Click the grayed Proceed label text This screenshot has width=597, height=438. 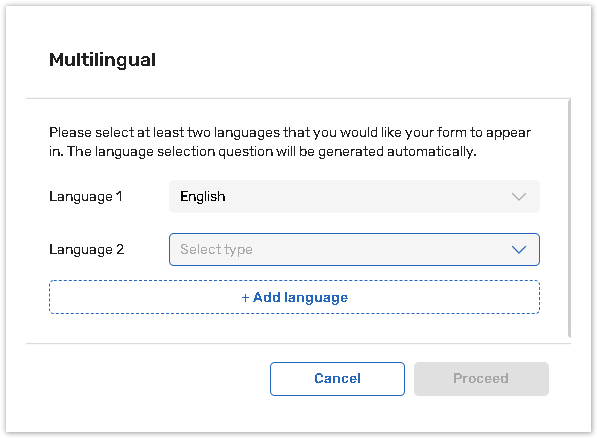481,379
